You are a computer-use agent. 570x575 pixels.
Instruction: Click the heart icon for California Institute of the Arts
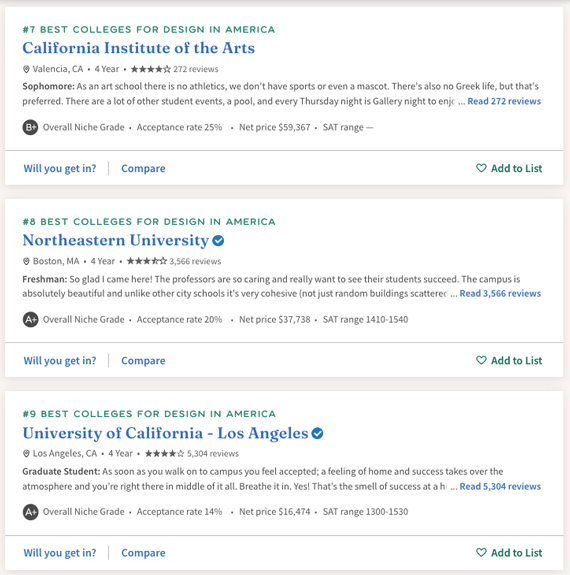click(481, 168)
